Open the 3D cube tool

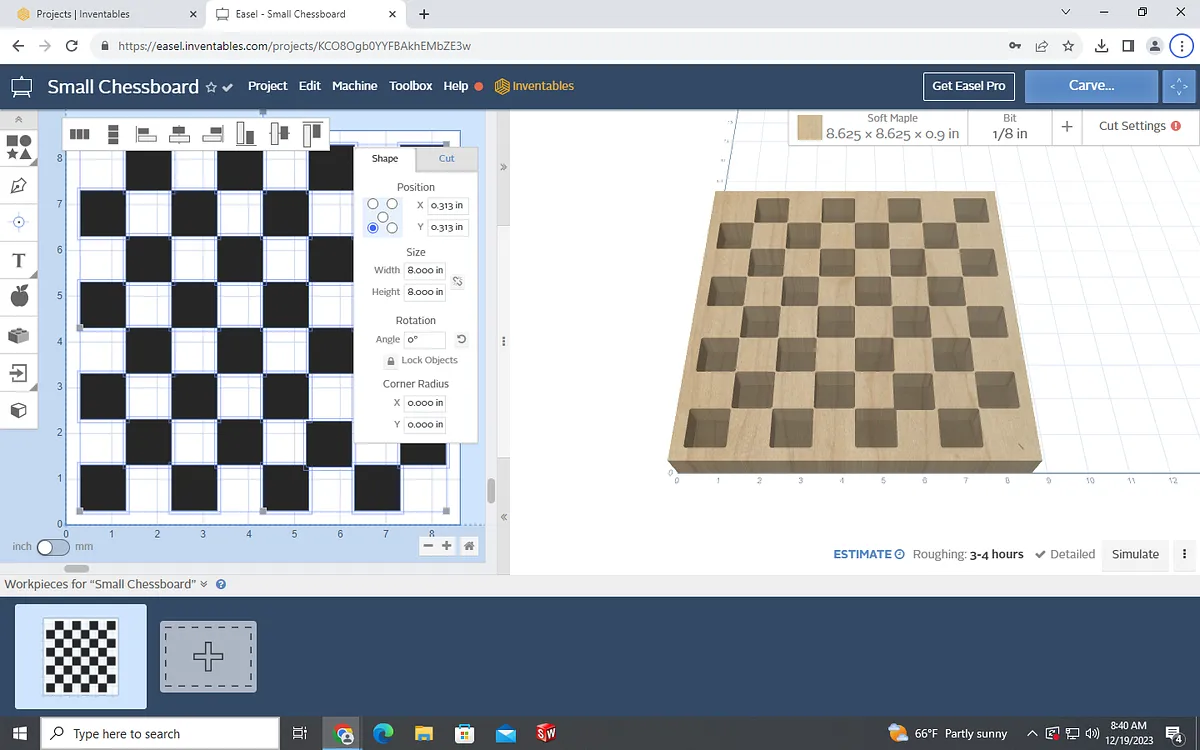click(18, 411)
